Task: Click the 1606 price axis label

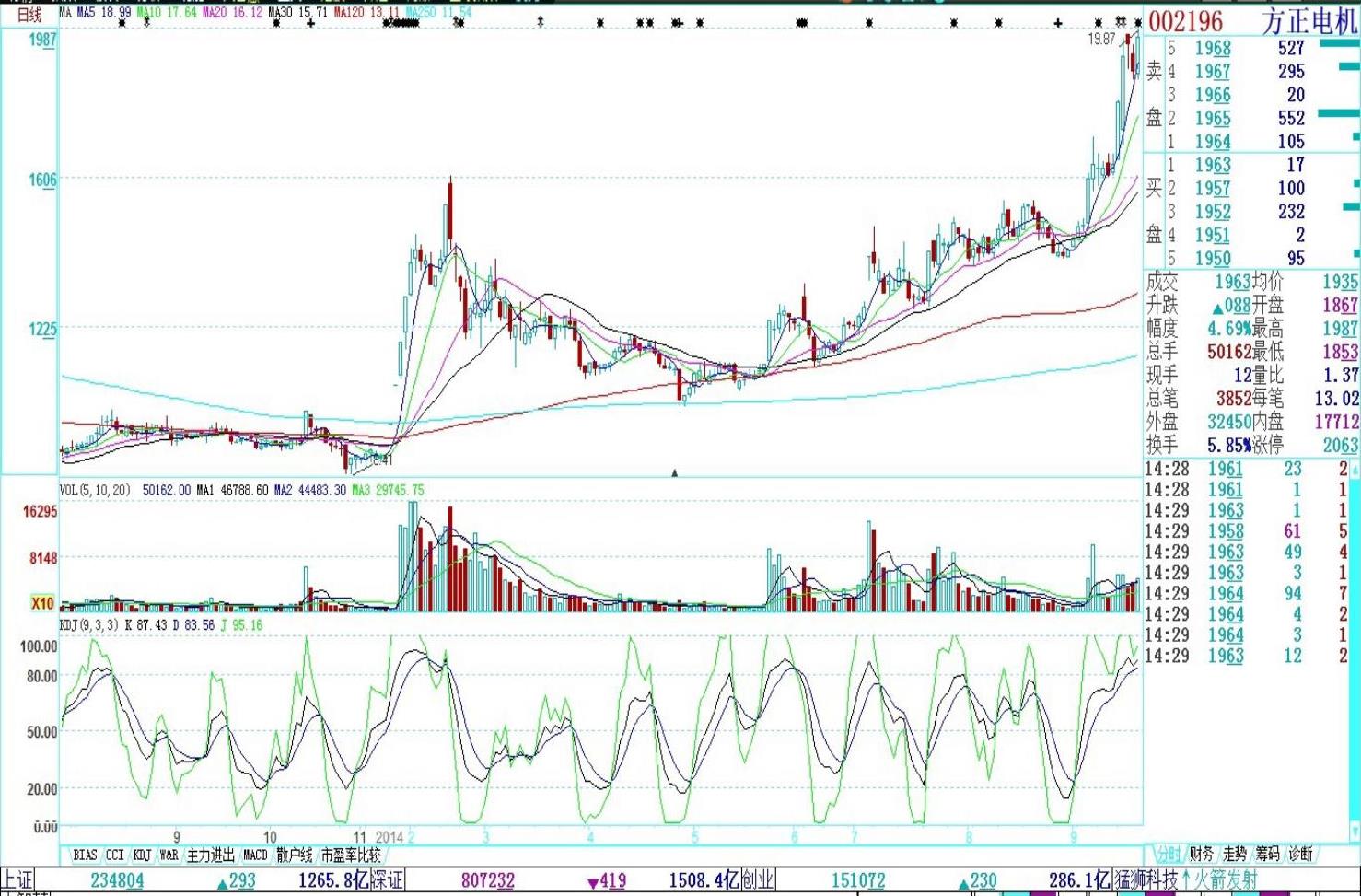Action: (x=42, y=180)
